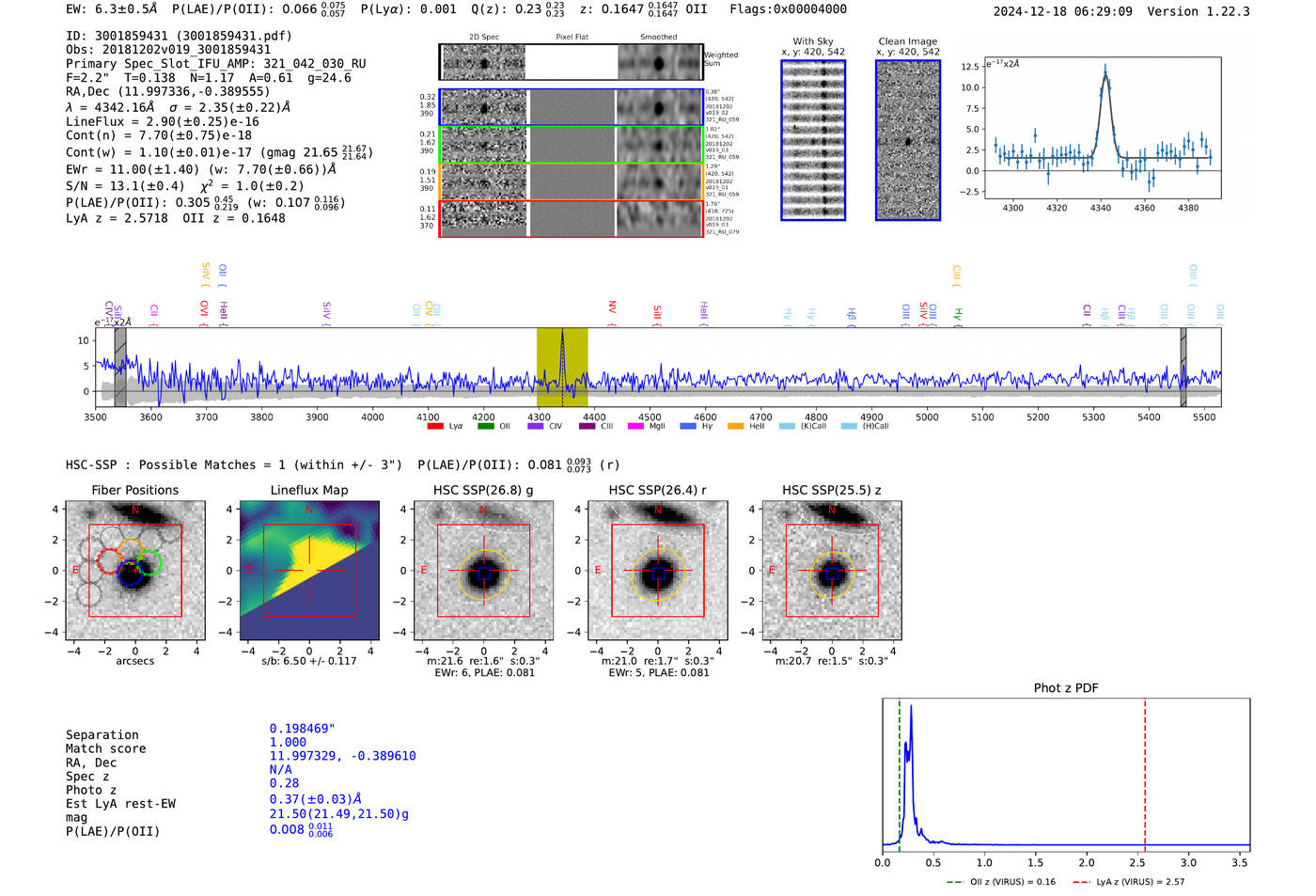Select the blue-outlined 2D spectrum row
This screenshot has width=1316, height=896.
571,107
